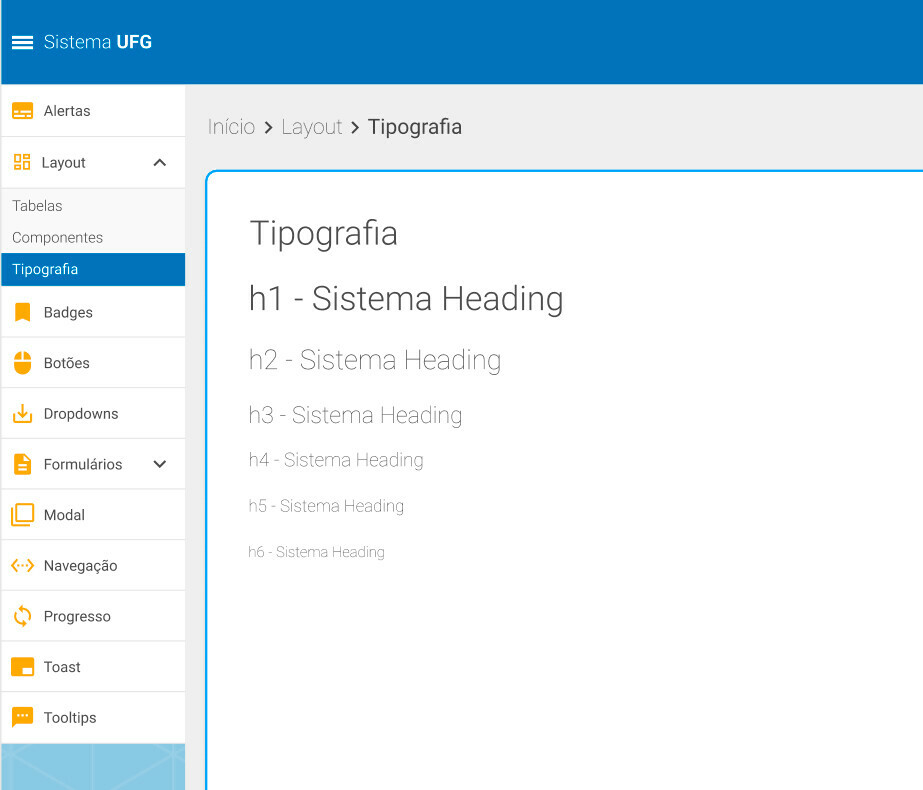Click the Botões mouse icon
This screenshot has width=923, height=790.
22,363
